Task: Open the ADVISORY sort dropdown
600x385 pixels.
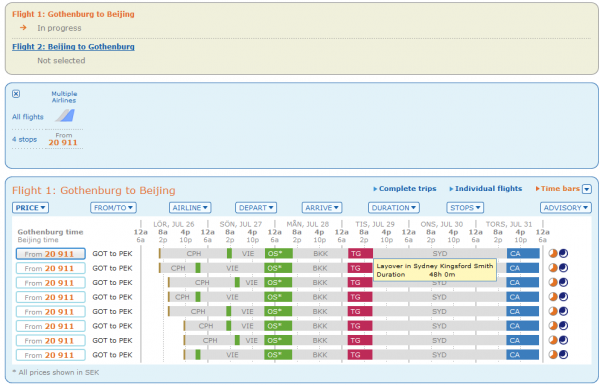Action: 566,208
